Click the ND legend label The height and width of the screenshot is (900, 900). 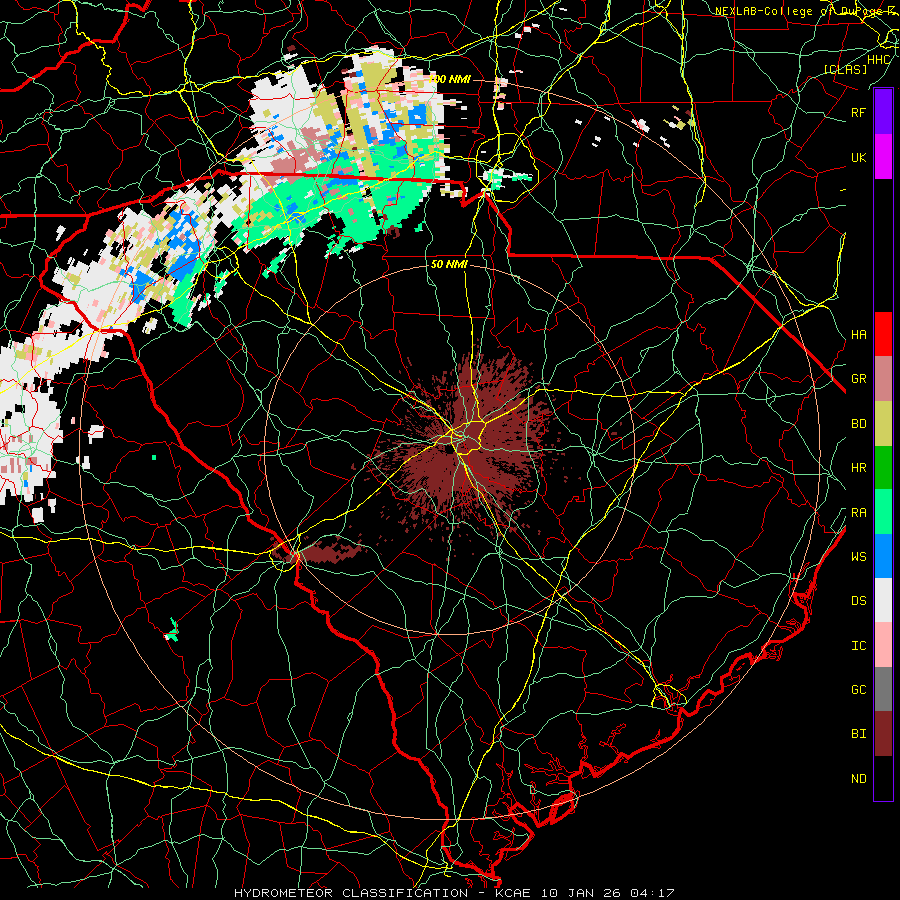858,779
